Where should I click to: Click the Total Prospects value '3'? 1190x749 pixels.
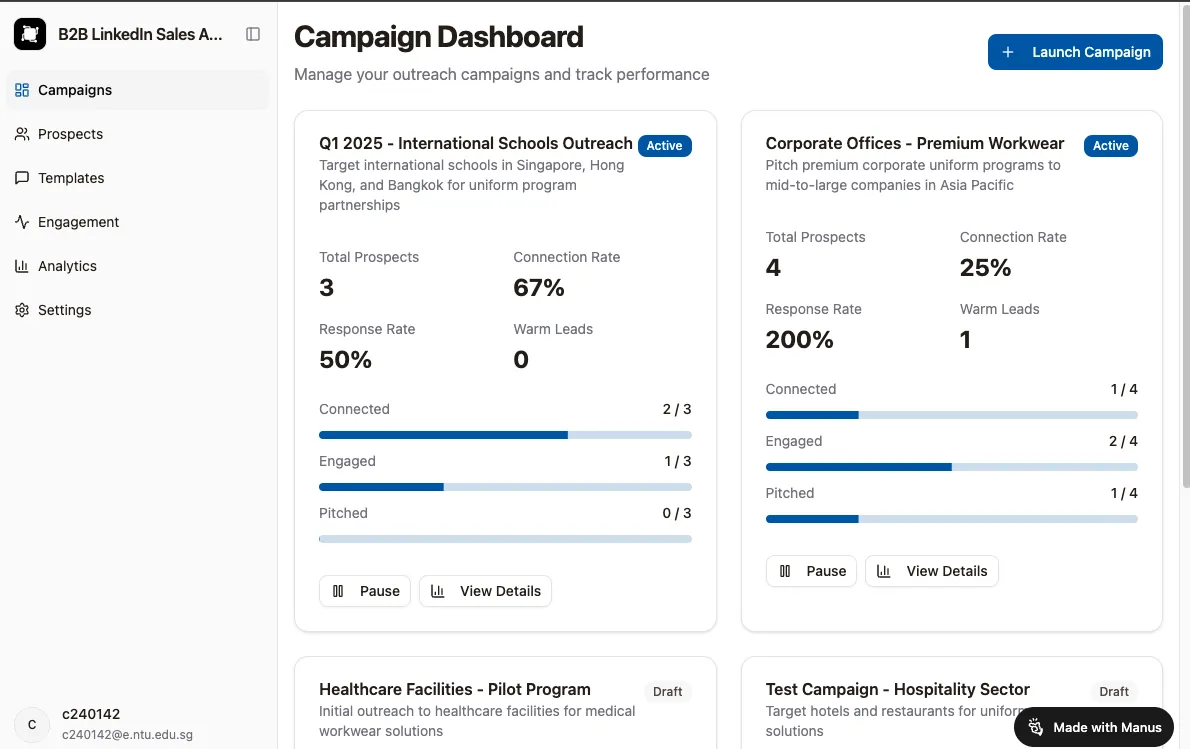tap(326, 288)
